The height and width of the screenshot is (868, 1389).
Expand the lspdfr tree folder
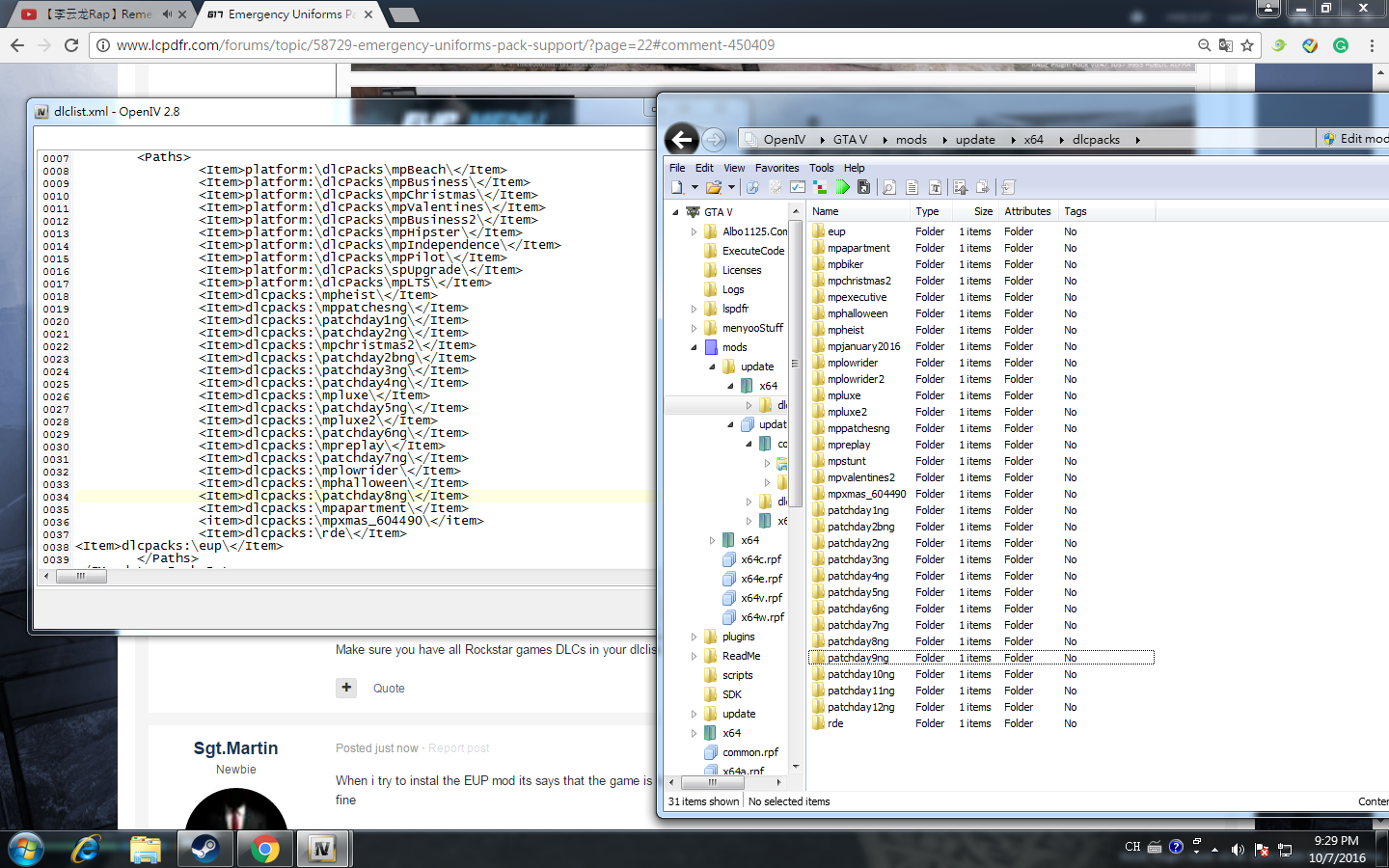point(694,309)
